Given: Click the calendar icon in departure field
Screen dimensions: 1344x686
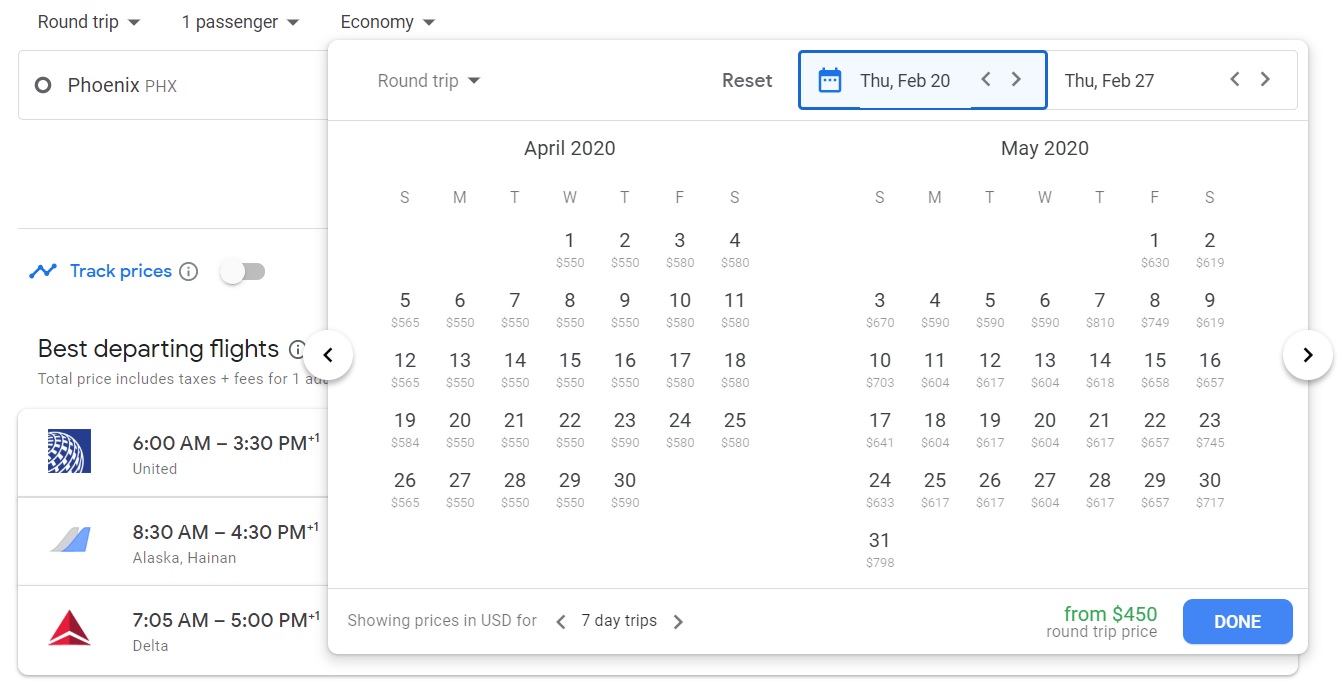Looking at the screenshot, I should click(829, 80).
